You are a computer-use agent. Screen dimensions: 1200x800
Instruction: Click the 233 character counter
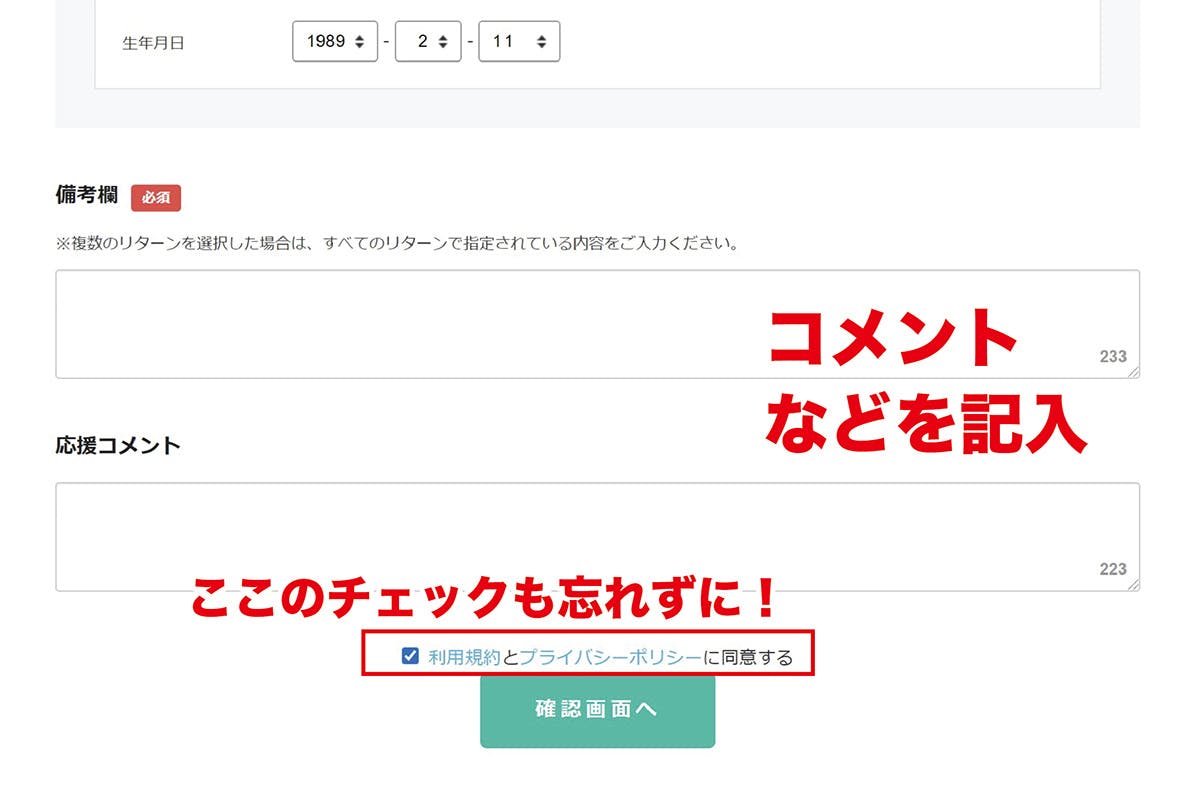[1112, 356]
